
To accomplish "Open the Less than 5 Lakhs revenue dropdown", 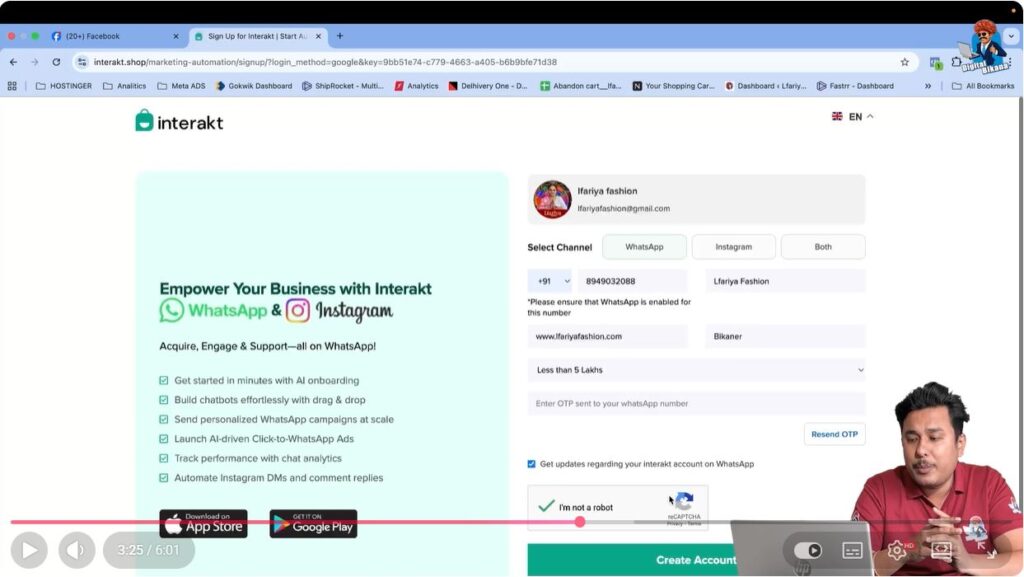I will point(695,370).
